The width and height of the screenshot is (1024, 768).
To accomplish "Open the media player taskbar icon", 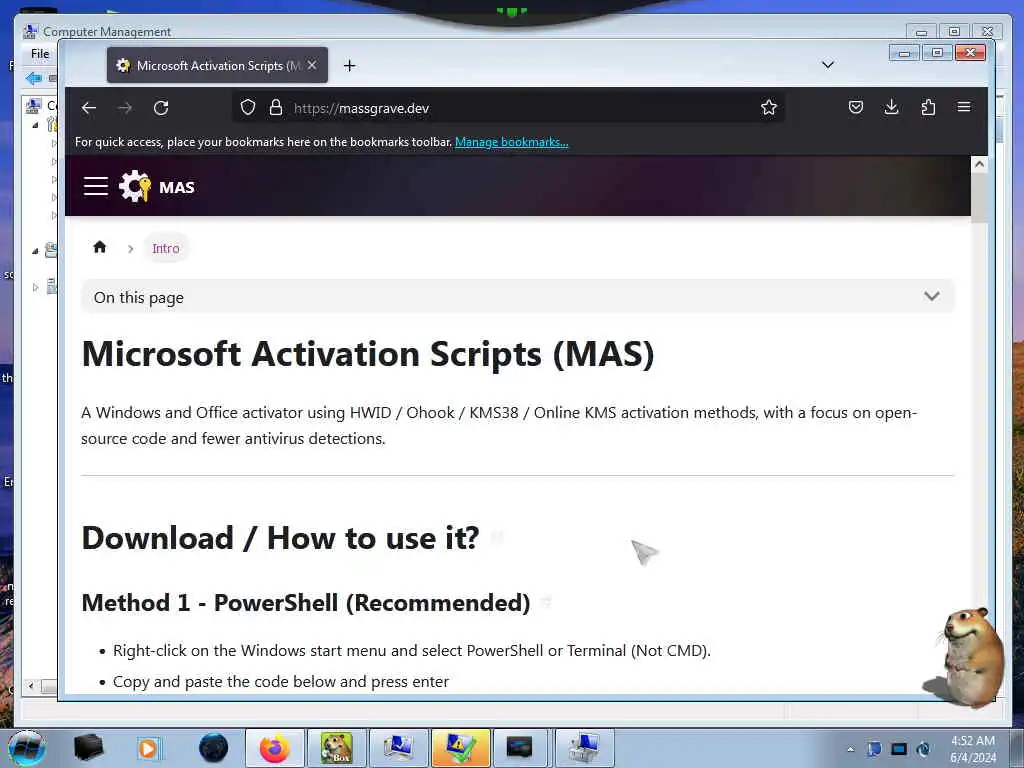I will [148, 748].
